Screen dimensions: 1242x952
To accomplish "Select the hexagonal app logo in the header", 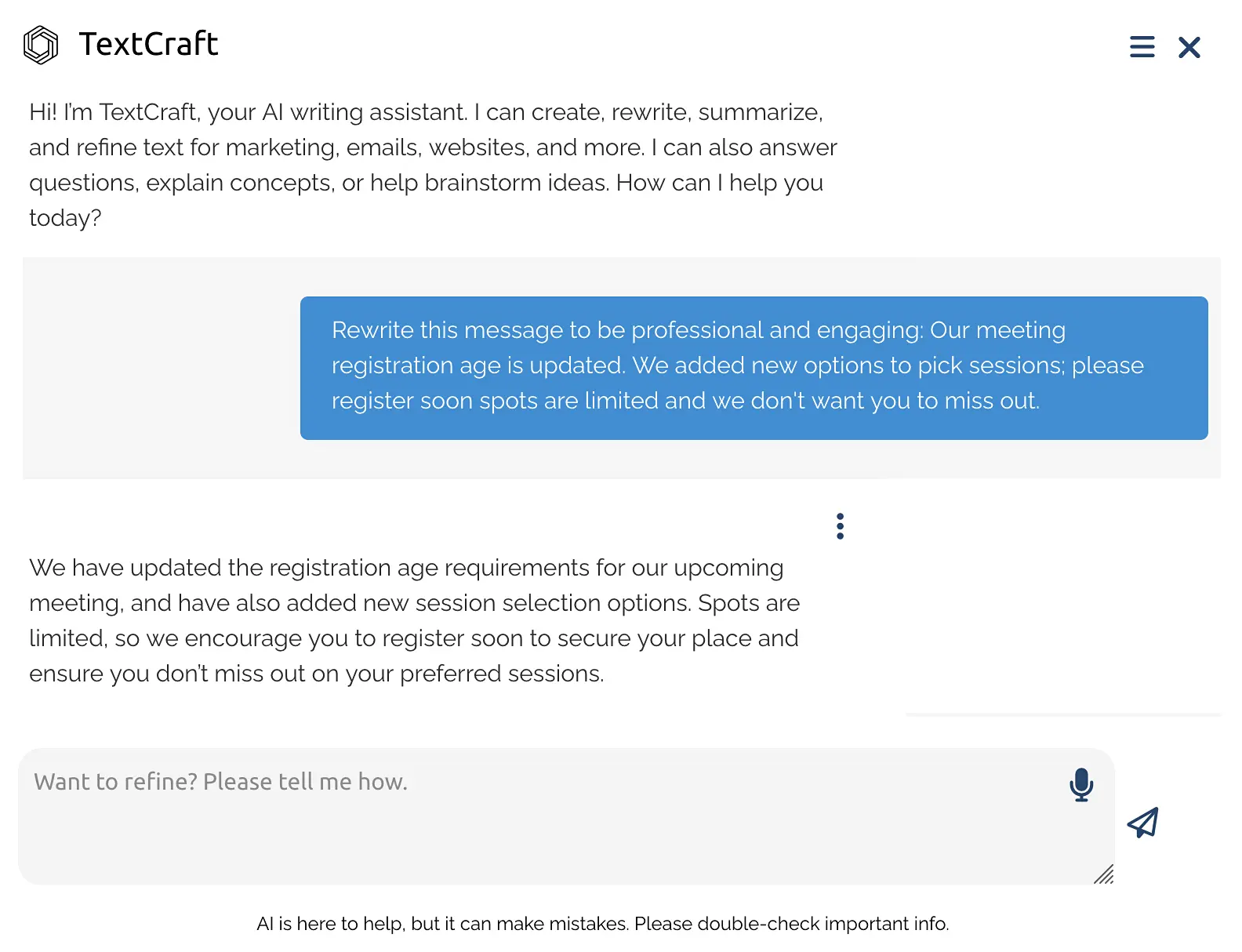I will coord(41,45).
